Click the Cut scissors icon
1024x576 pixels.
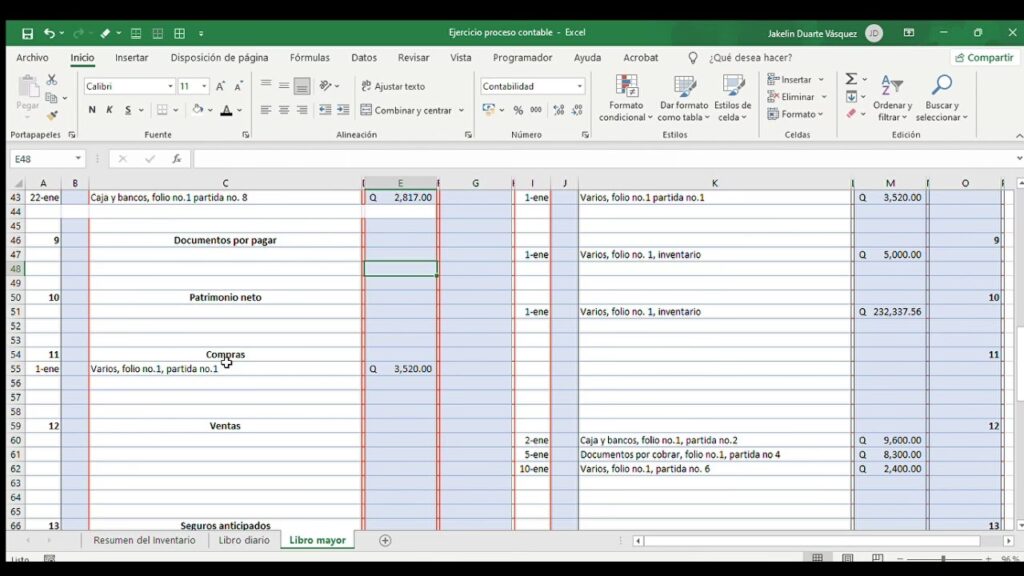click(x=52, y=80)
